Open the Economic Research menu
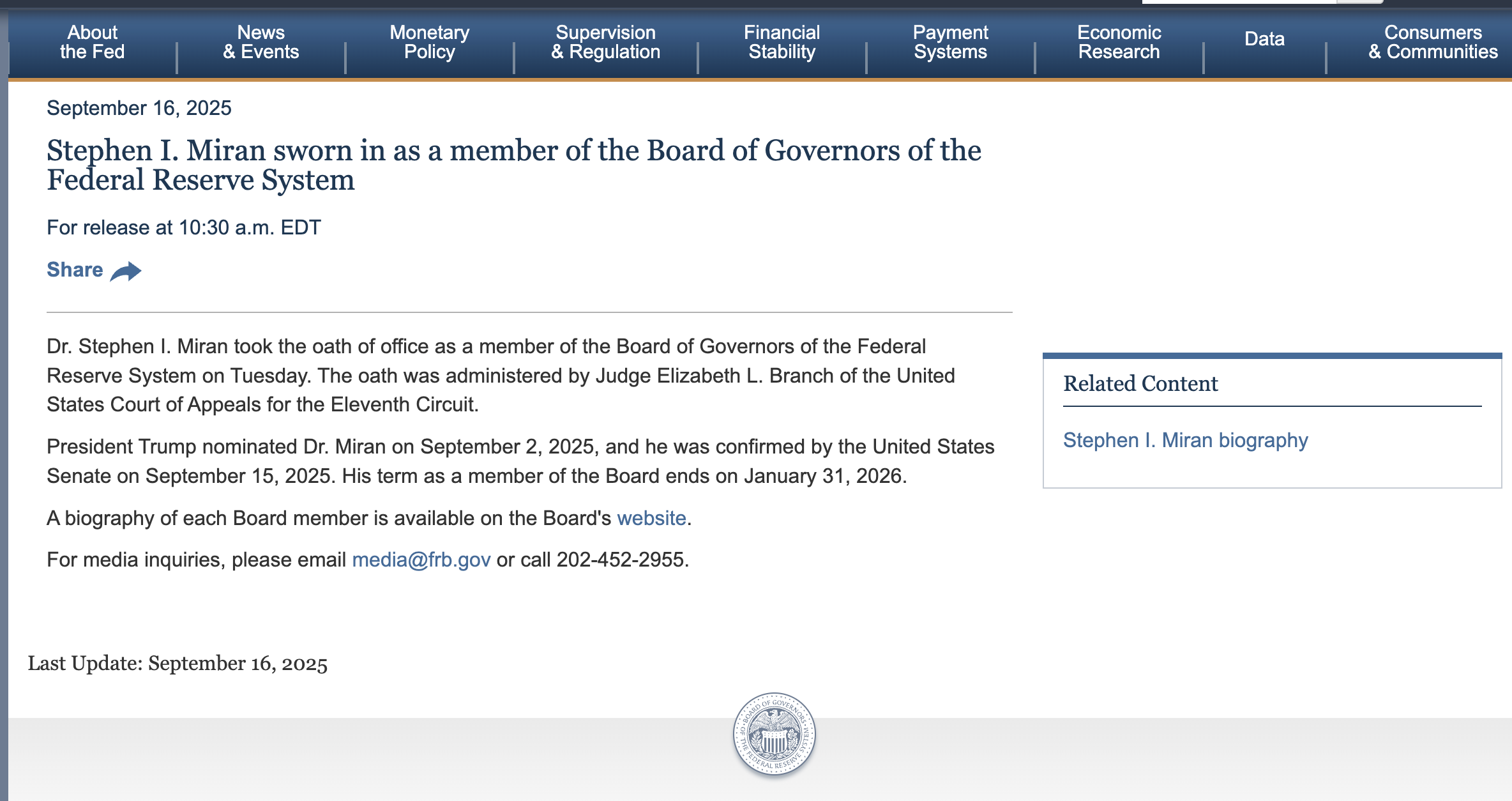This screenshot has height=801, width=1512. tap(1119, 42)
